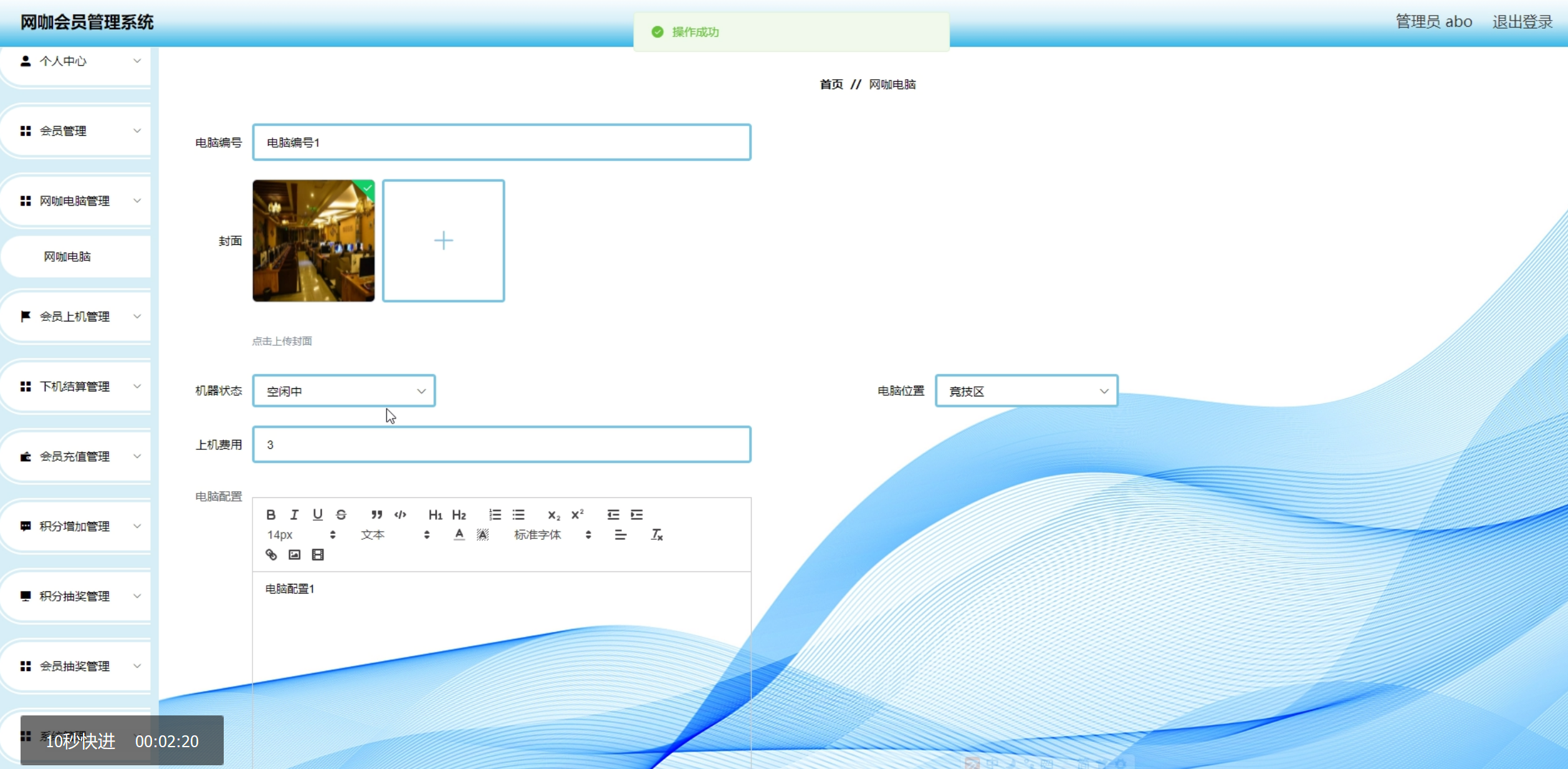Open the 网咖电脑 submenu item
This screenshot has width=1568, height=769.
(76, 257)
